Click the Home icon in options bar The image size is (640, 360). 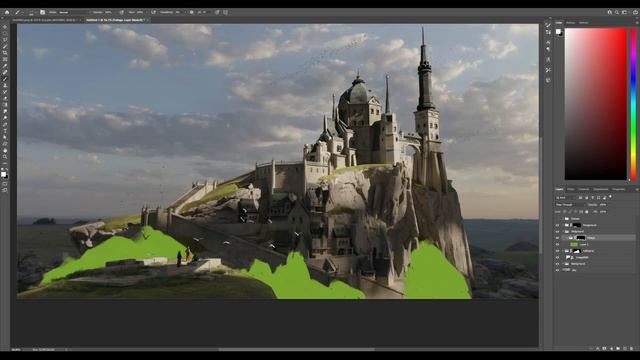tap(7, 12)
